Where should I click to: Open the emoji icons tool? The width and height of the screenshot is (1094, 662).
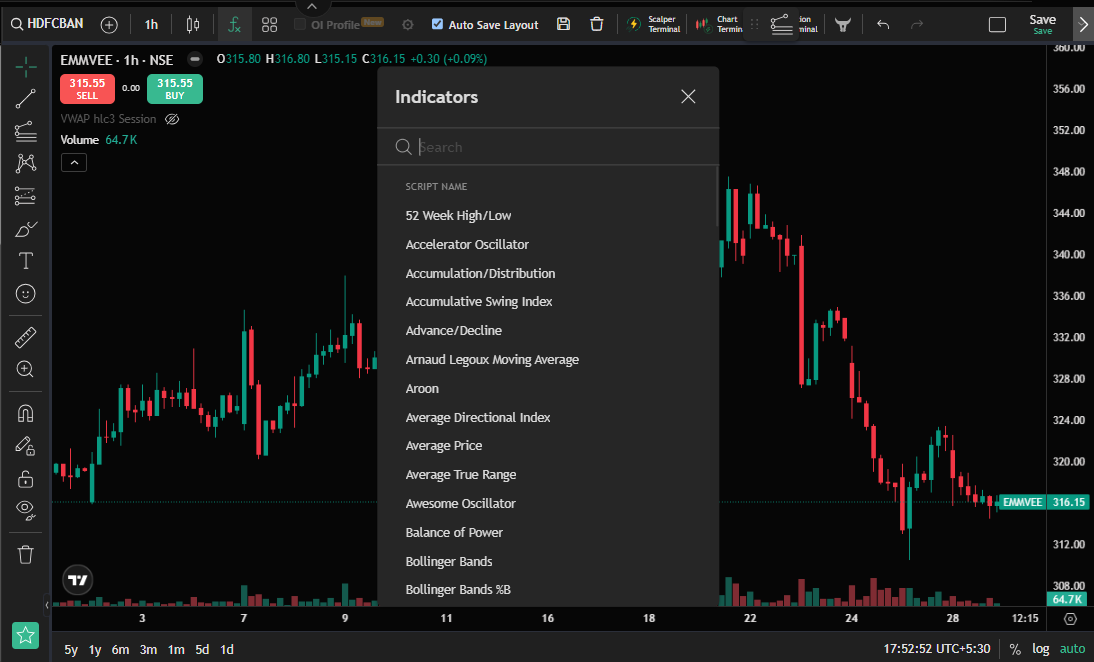26,294
